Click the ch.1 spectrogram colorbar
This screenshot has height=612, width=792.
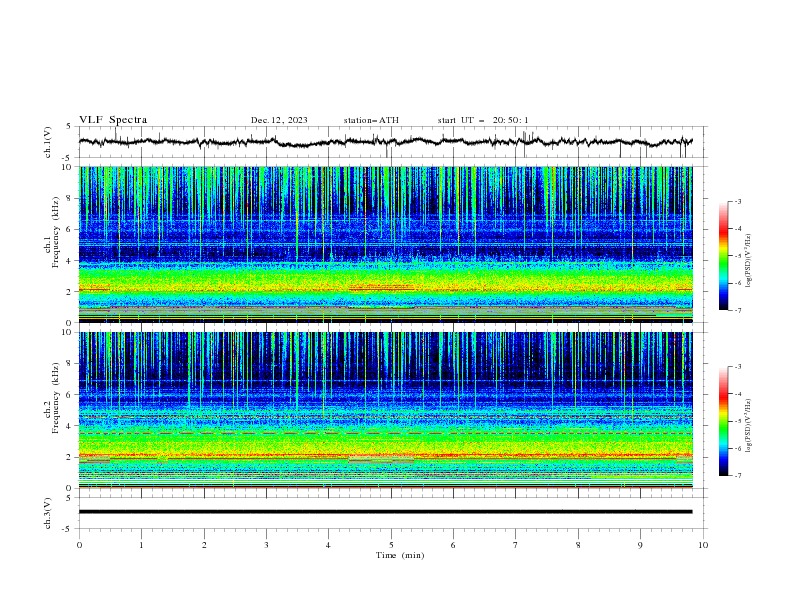[723, 255]
